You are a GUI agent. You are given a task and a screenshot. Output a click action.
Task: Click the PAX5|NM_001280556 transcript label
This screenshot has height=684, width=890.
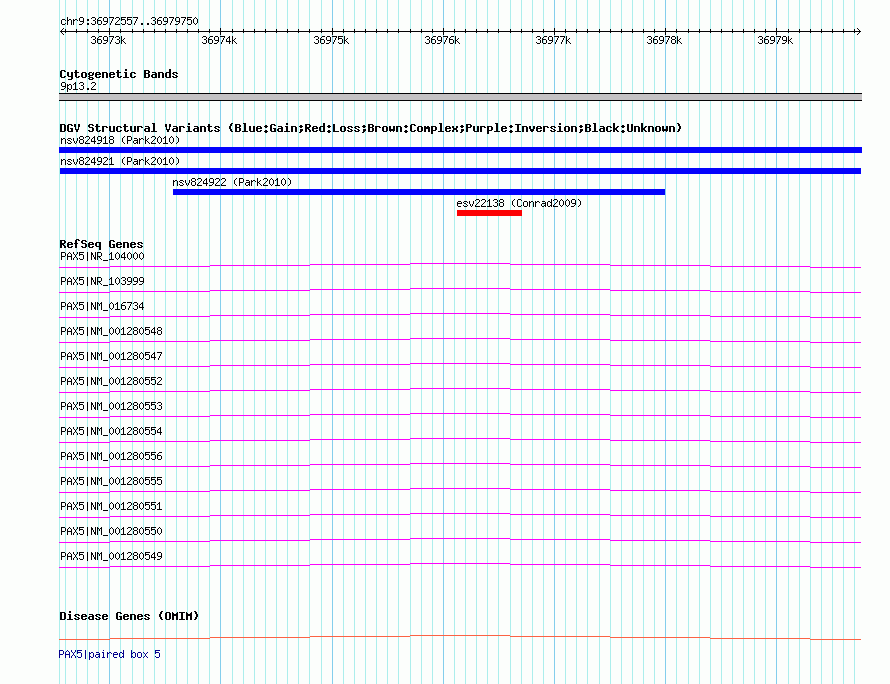(111, 456)
